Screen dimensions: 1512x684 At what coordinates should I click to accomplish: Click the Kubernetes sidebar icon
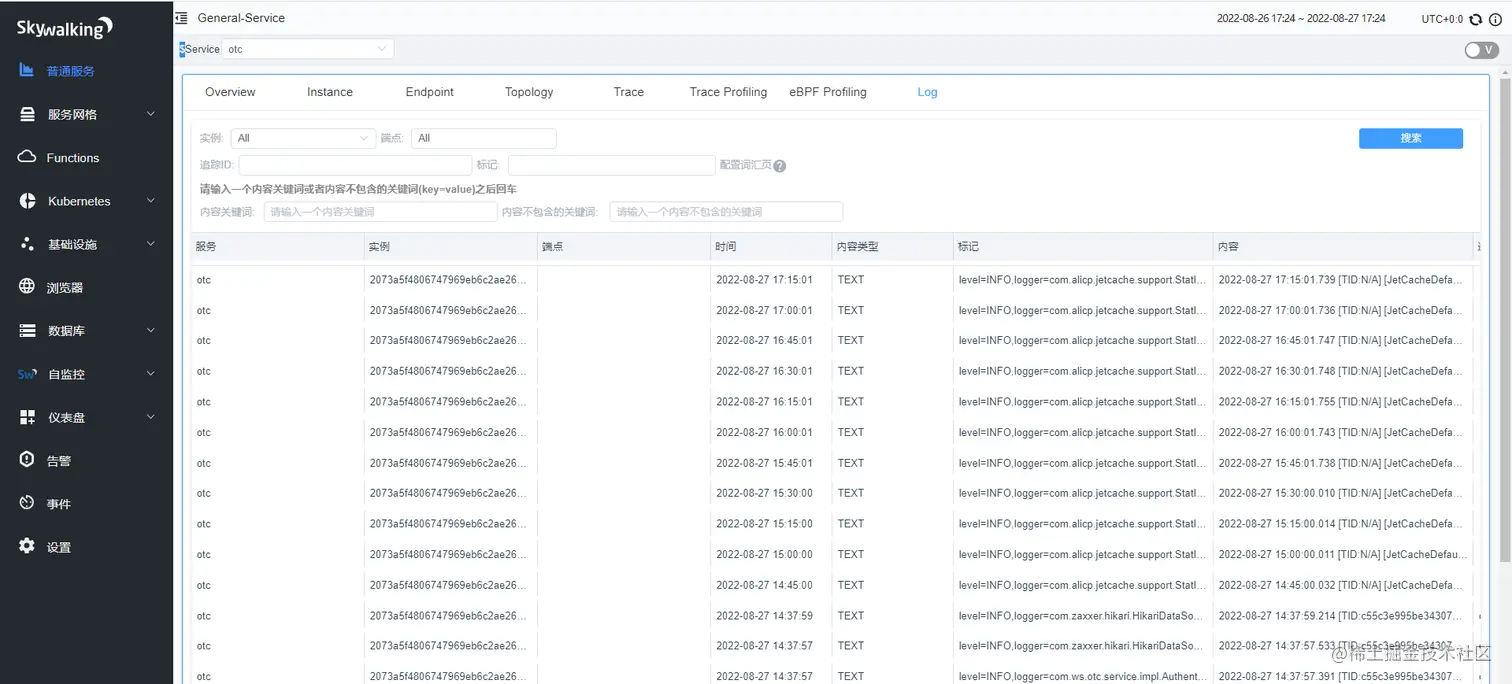pyautogui.click(x=27, y=201)
